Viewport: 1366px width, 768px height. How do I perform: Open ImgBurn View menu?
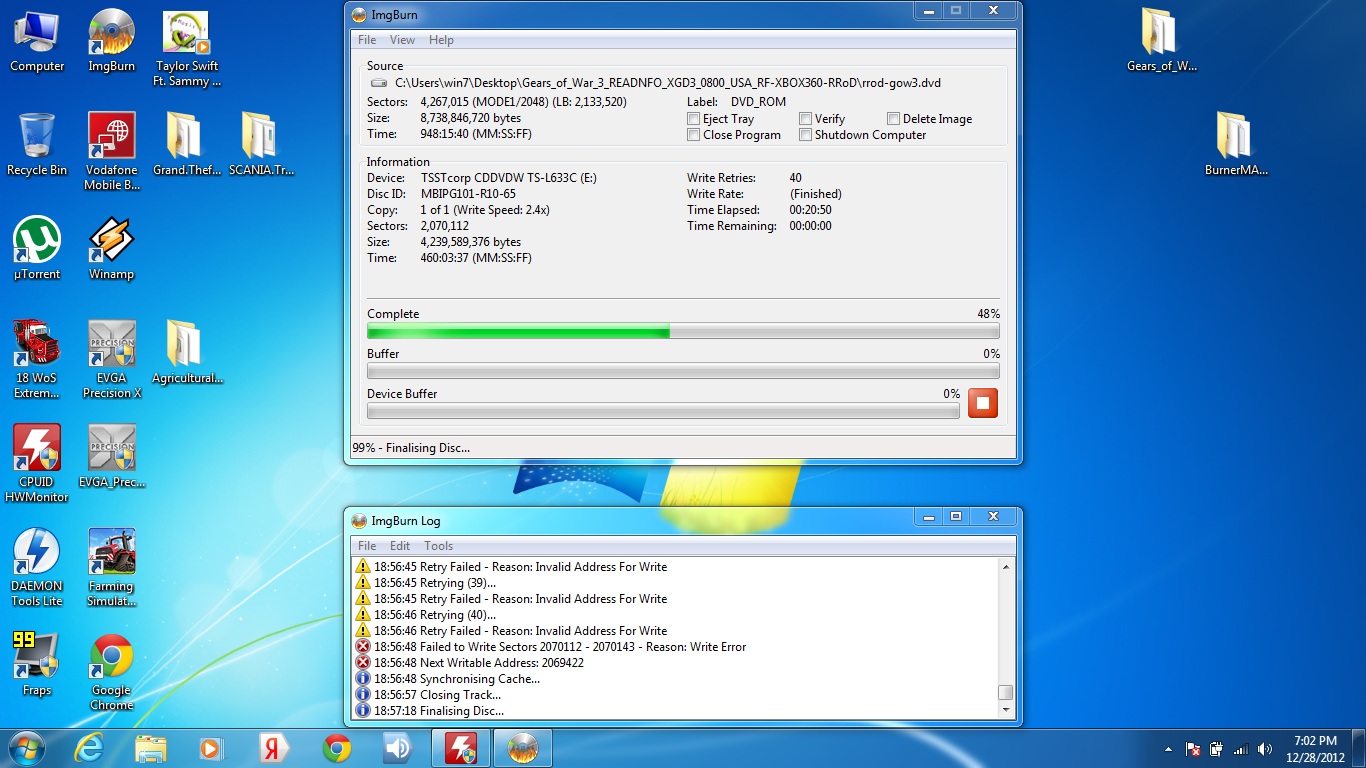pos(402,40)
